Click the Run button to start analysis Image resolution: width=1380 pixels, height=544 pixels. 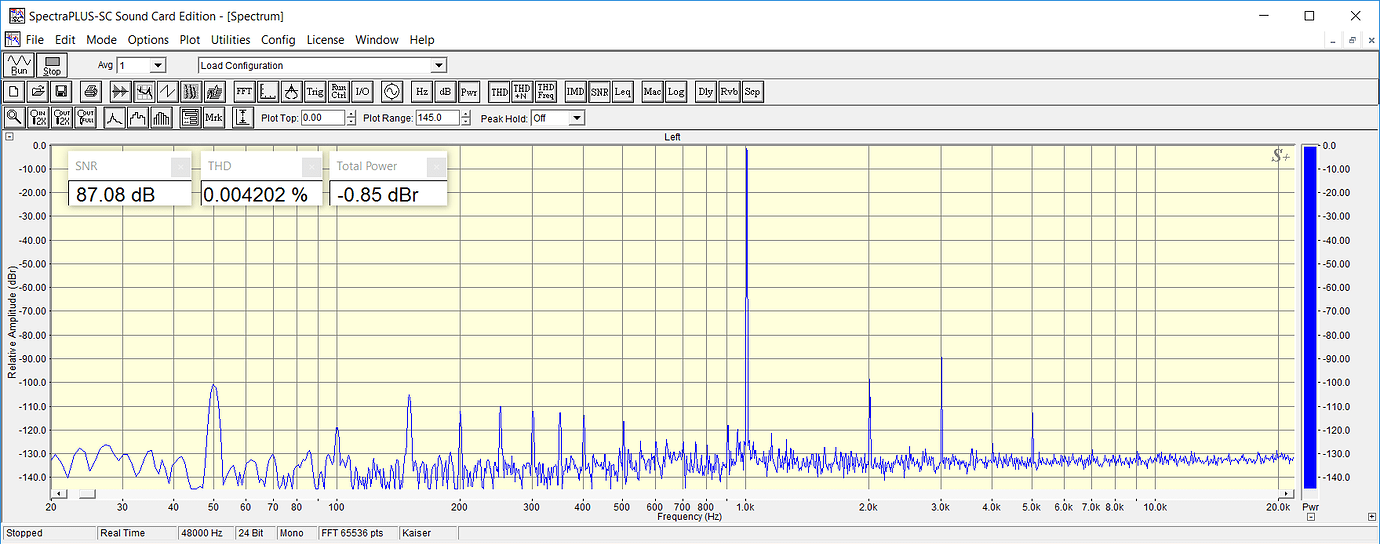click(x=19, y=66)
